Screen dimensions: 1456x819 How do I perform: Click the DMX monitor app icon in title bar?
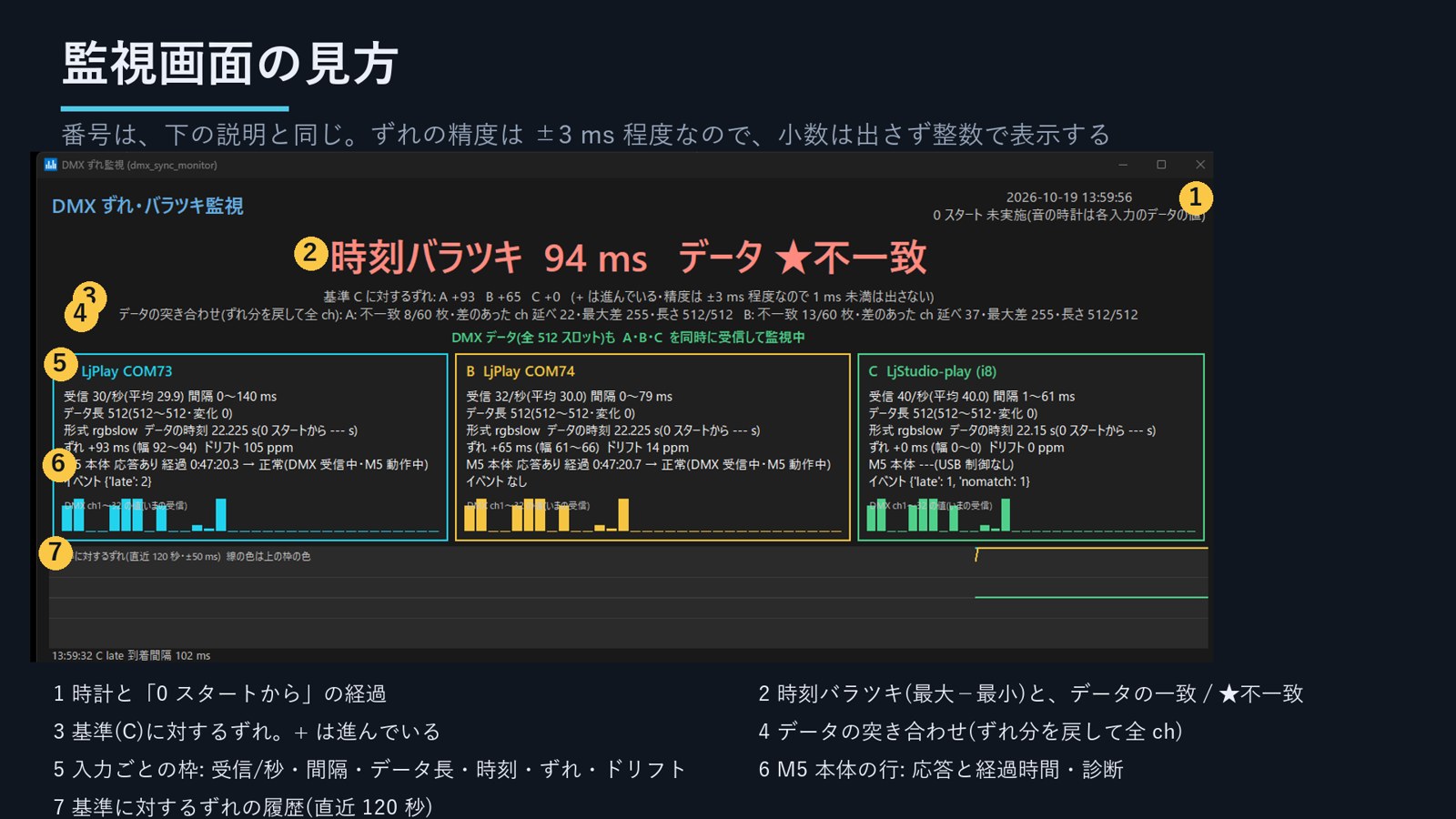[51, 165]
